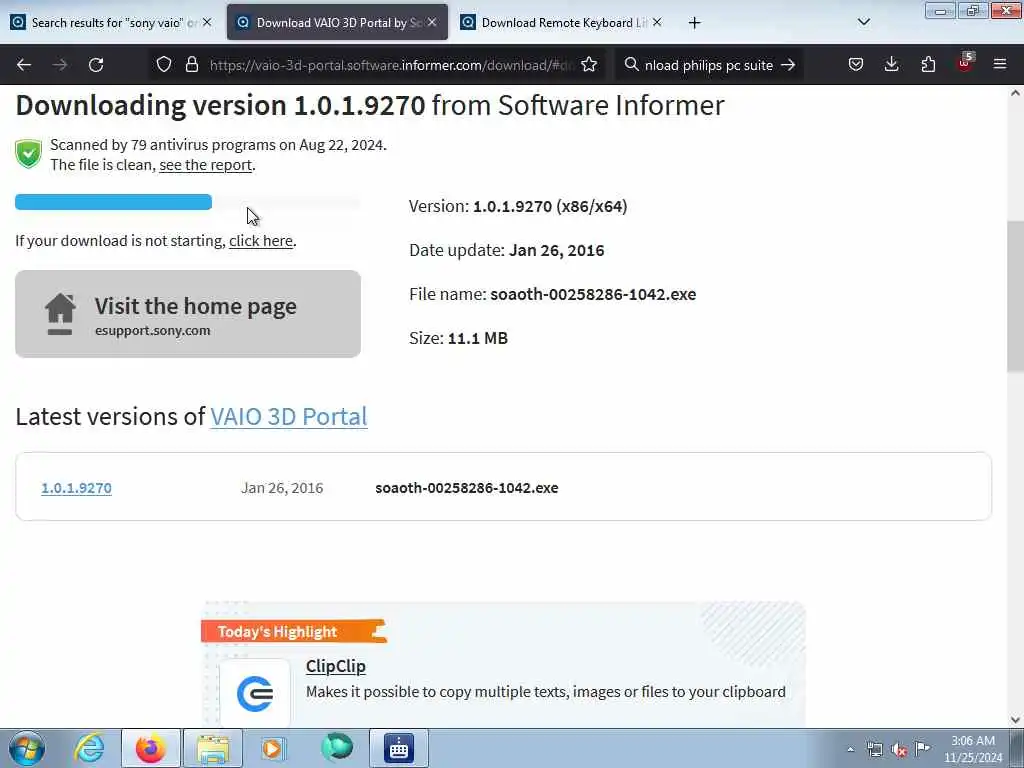Click the muted volume tray icon
Screen dimensions: 1024x768
(899, 749)
